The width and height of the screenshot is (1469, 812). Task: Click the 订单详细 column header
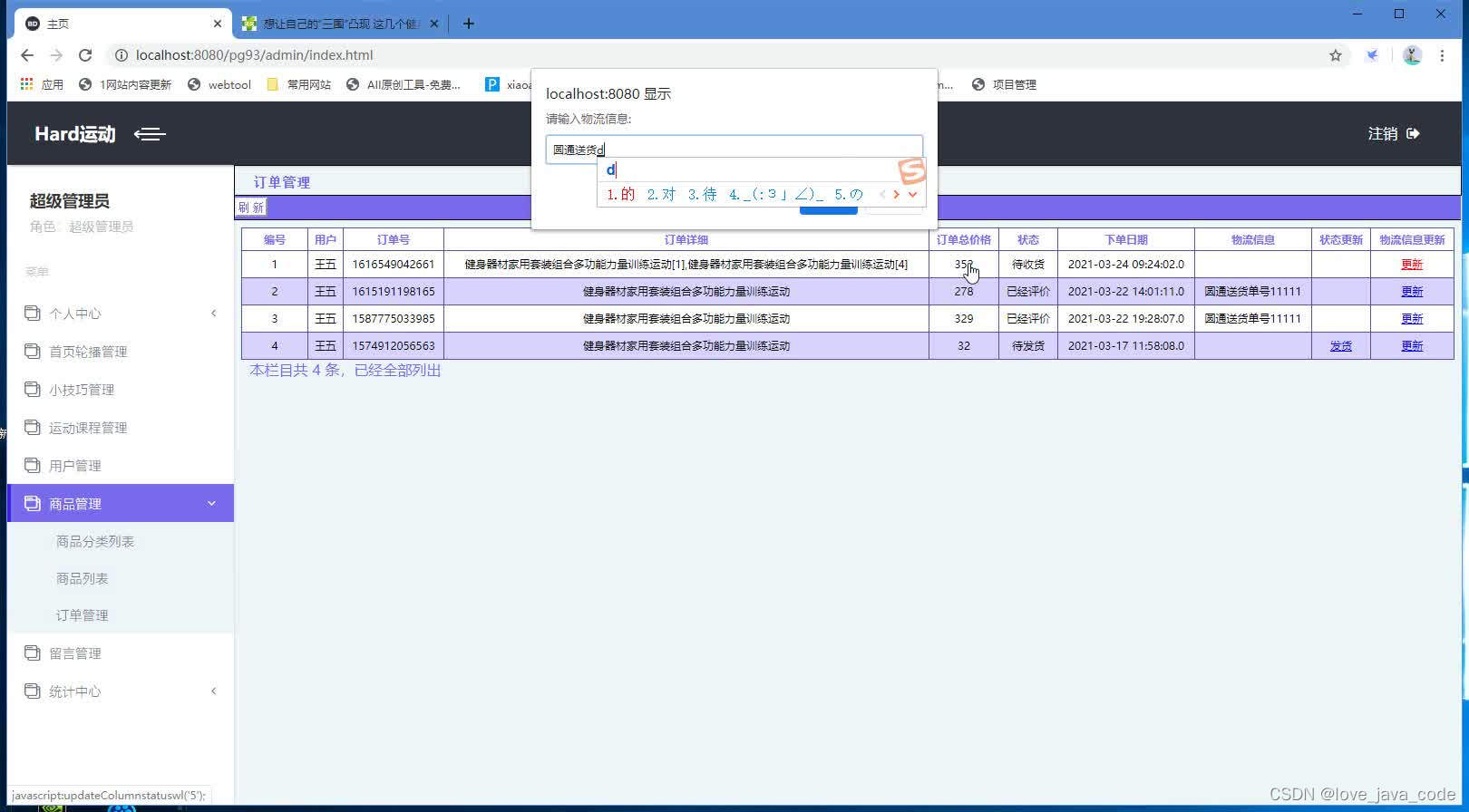686,240
